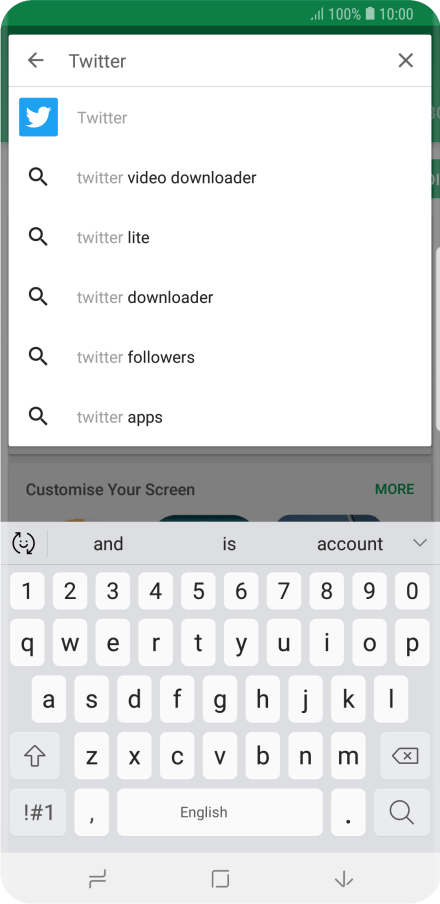Open the emoji keyboard icon
Viewport: 440px width, 904px height.
pyautogui.click(x=24, y=543)
